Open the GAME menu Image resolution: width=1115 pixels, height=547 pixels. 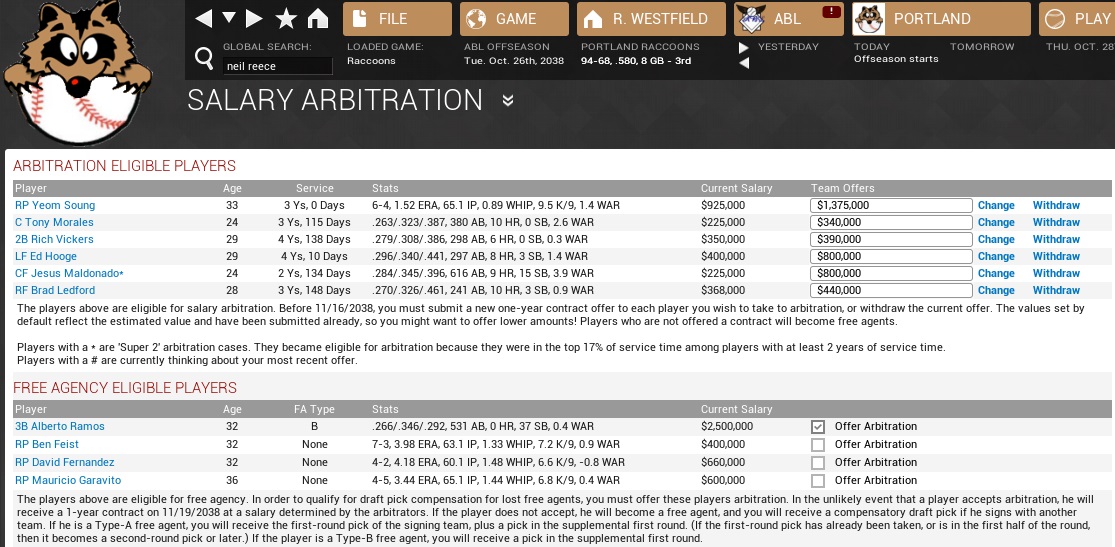[x=514, y=19]
